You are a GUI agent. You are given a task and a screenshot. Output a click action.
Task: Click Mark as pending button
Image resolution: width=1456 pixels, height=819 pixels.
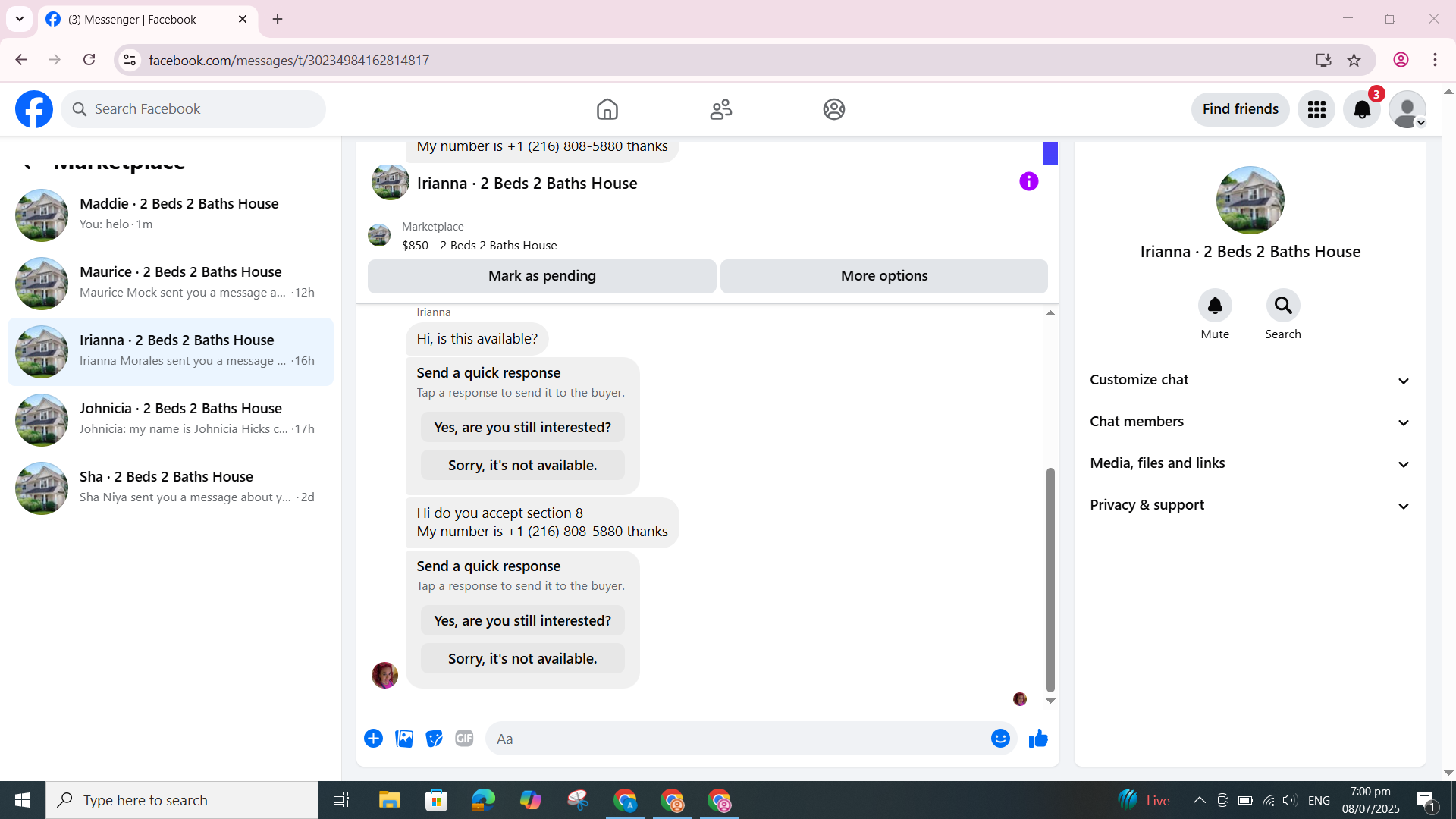541,276
